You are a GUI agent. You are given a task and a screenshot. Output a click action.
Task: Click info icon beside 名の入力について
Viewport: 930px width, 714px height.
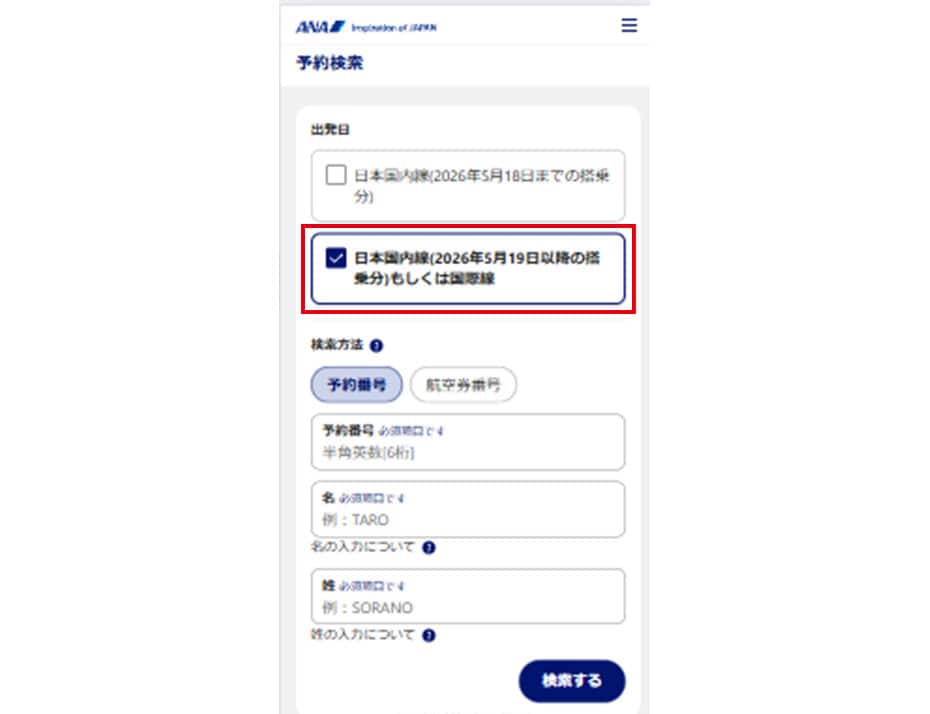(x=428, y=547)
